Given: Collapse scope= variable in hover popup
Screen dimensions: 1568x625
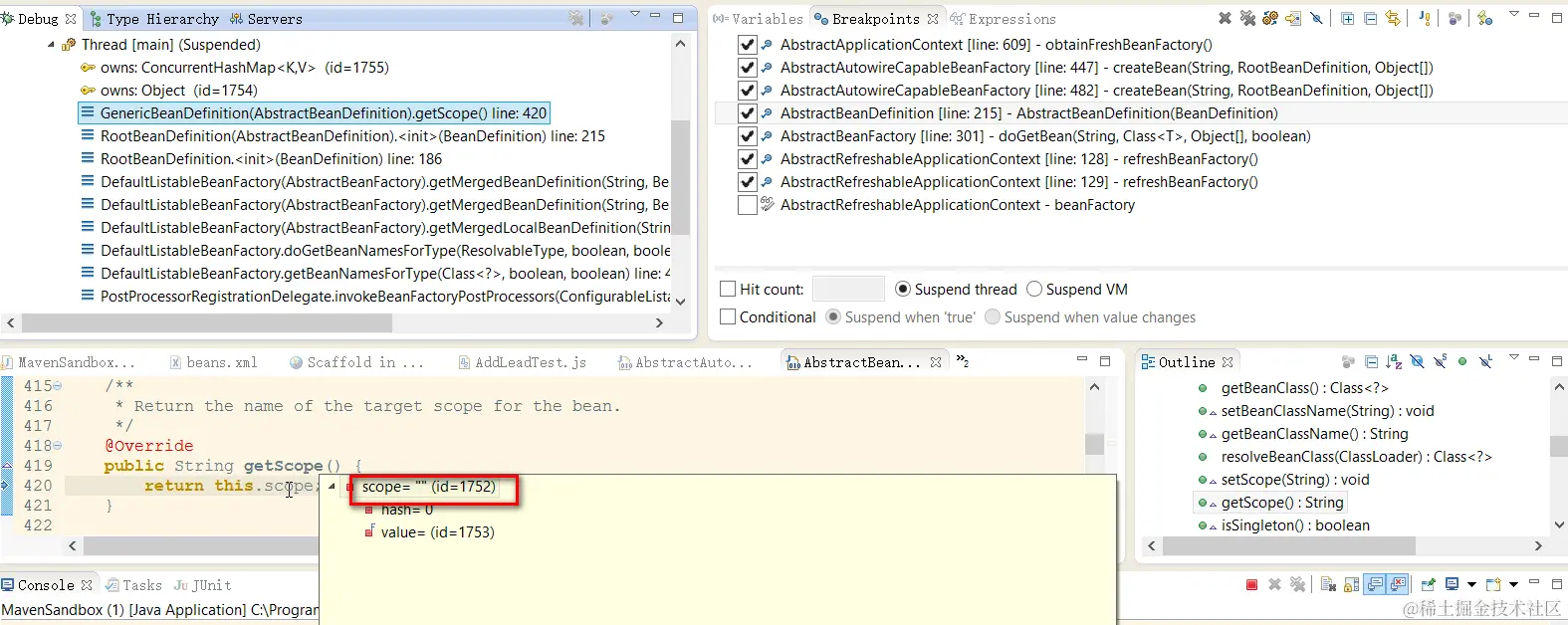Looking at the screenshot, I should [x=333, y=487].
